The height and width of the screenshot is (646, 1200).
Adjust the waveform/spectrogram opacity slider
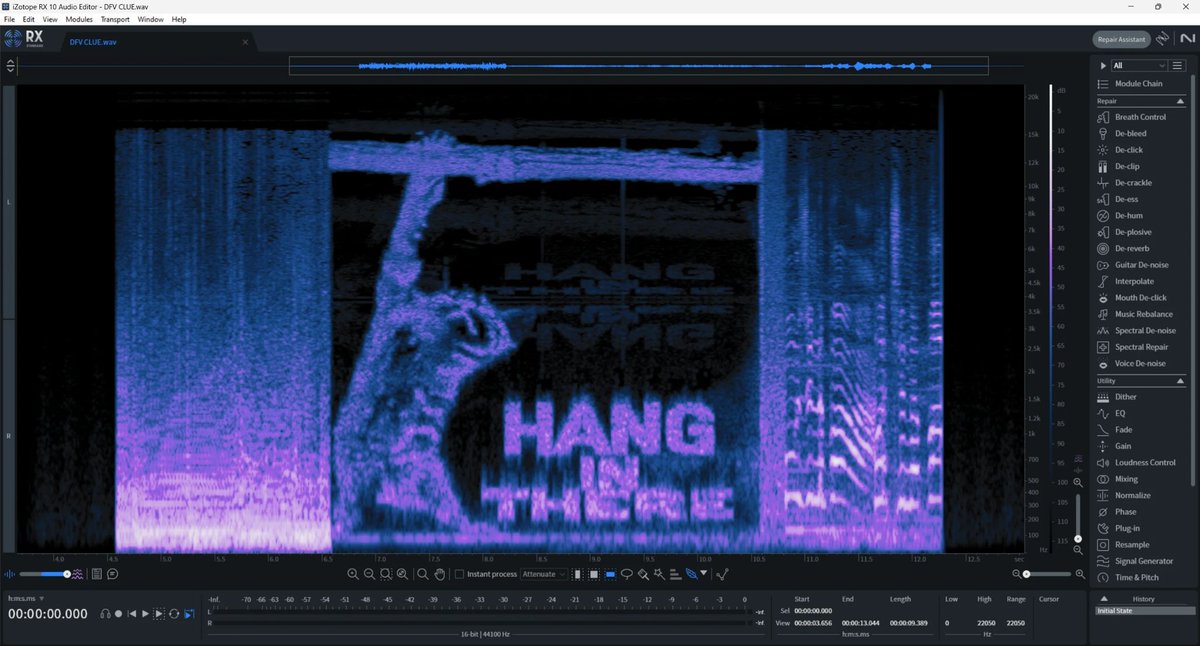tap(67, 574)
